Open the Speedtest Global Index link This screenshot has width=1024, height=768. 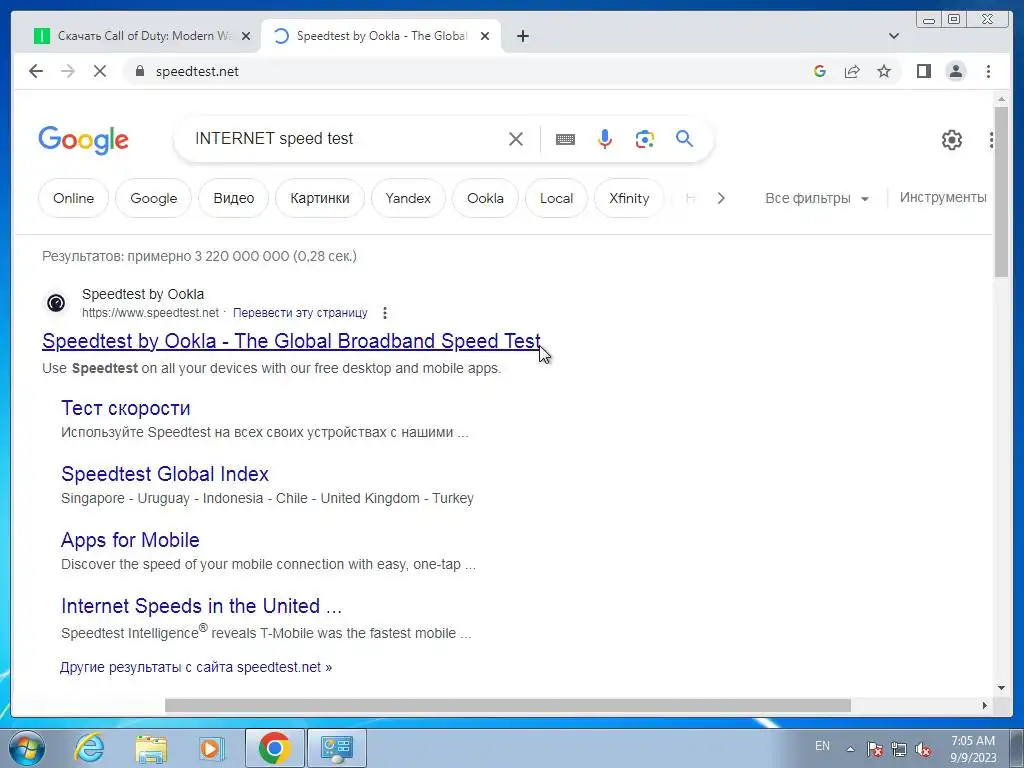tap(165, 473)
